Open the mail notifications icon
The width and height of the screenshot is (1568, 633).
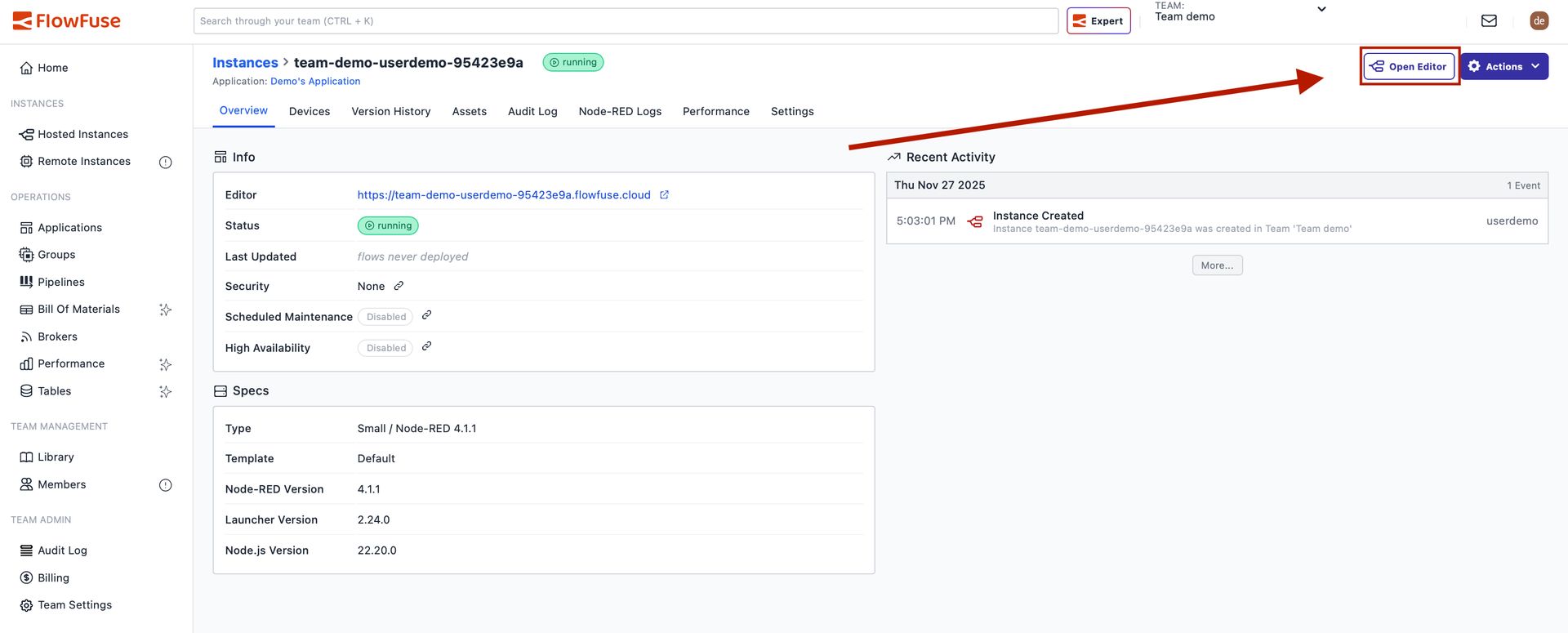click(1489, 21)
